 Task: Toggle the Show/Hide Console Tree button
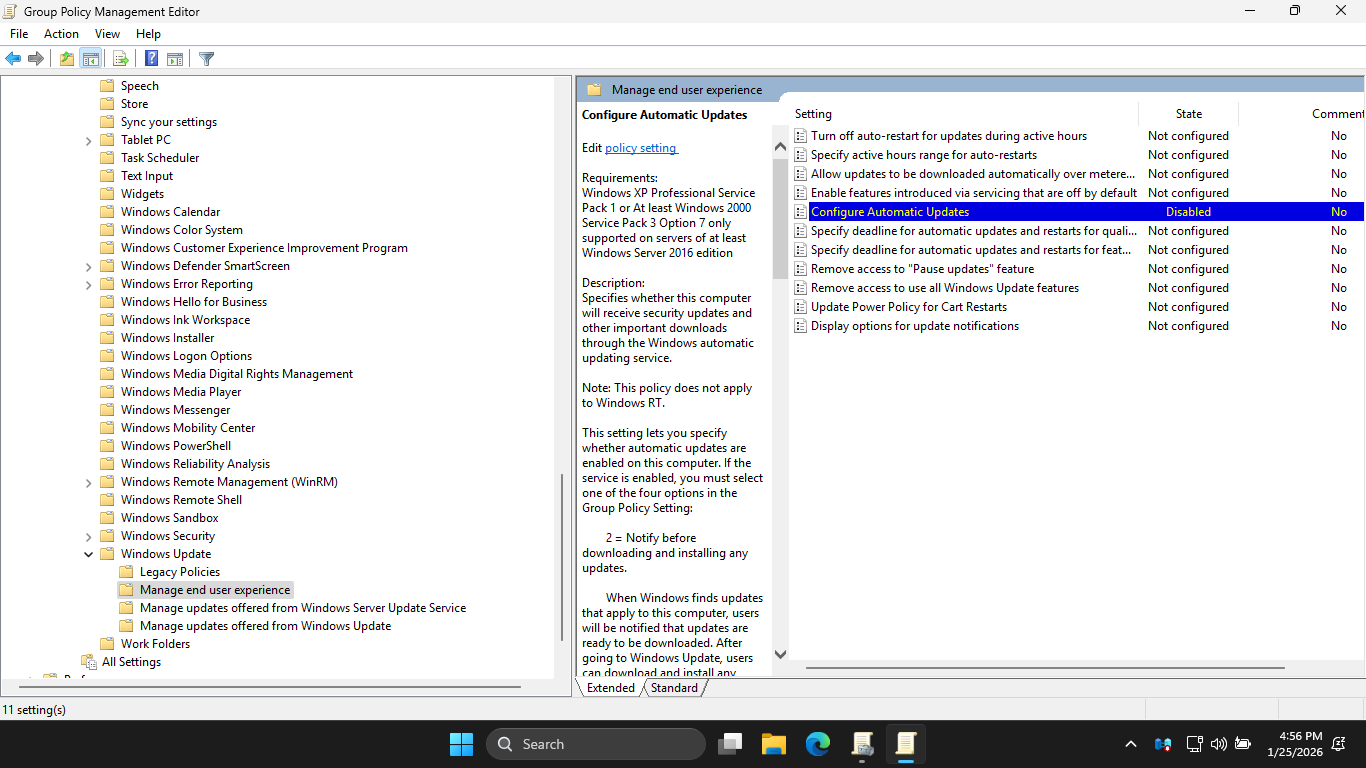pos(90,59)
